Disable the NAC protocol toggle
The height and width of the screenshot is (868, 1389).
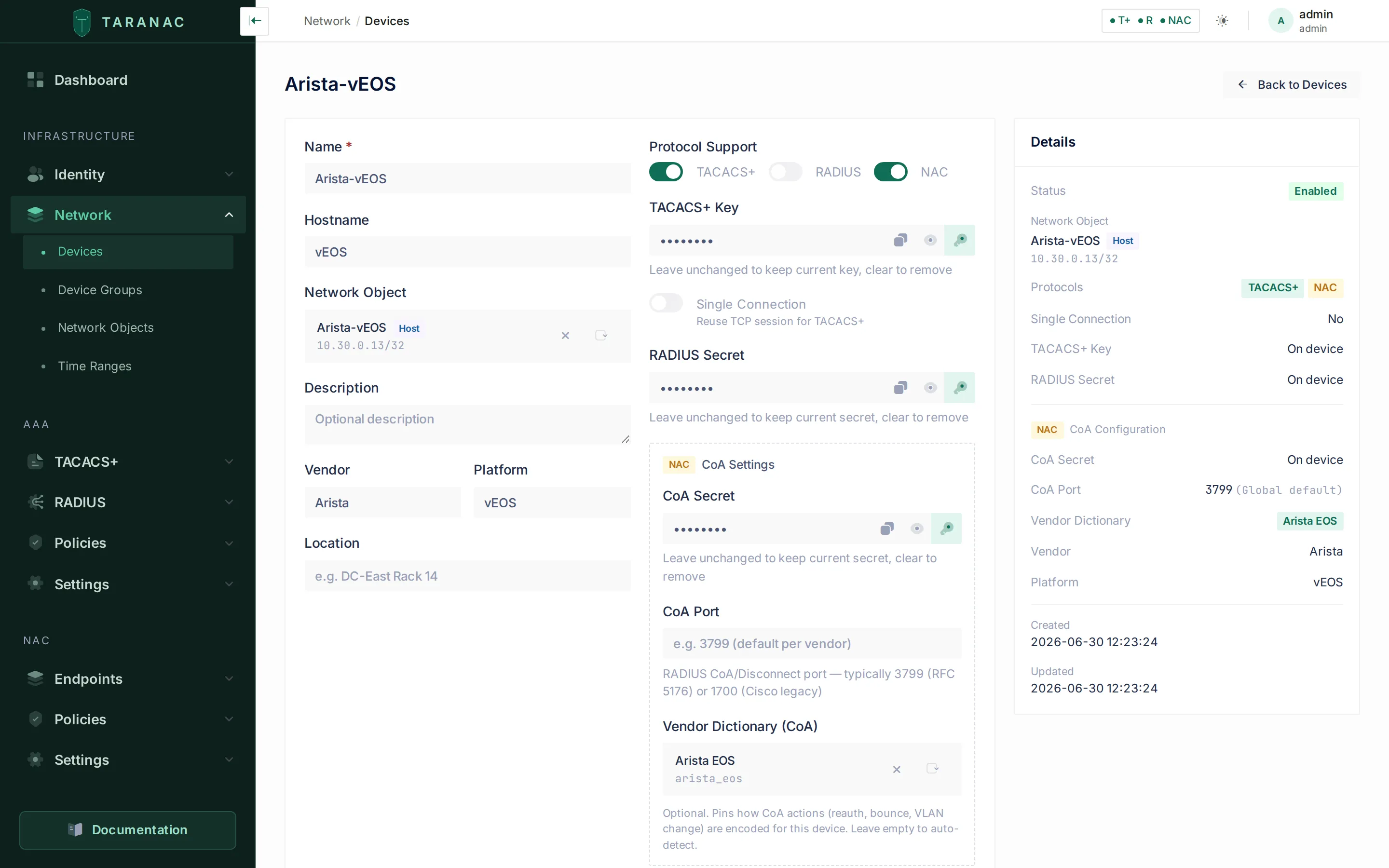[x=890, y=172]
